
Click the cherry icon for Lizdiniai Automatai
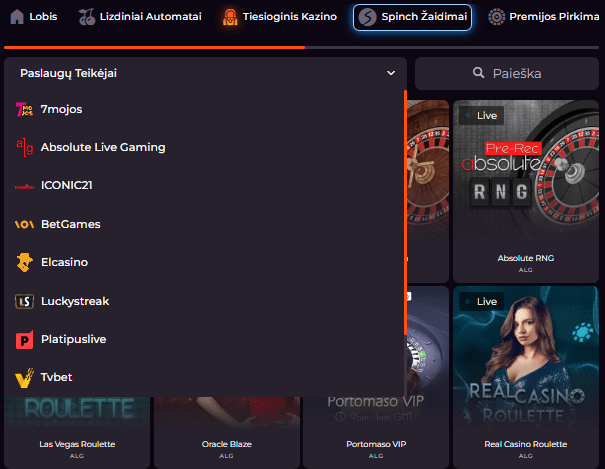coord(86,17)
